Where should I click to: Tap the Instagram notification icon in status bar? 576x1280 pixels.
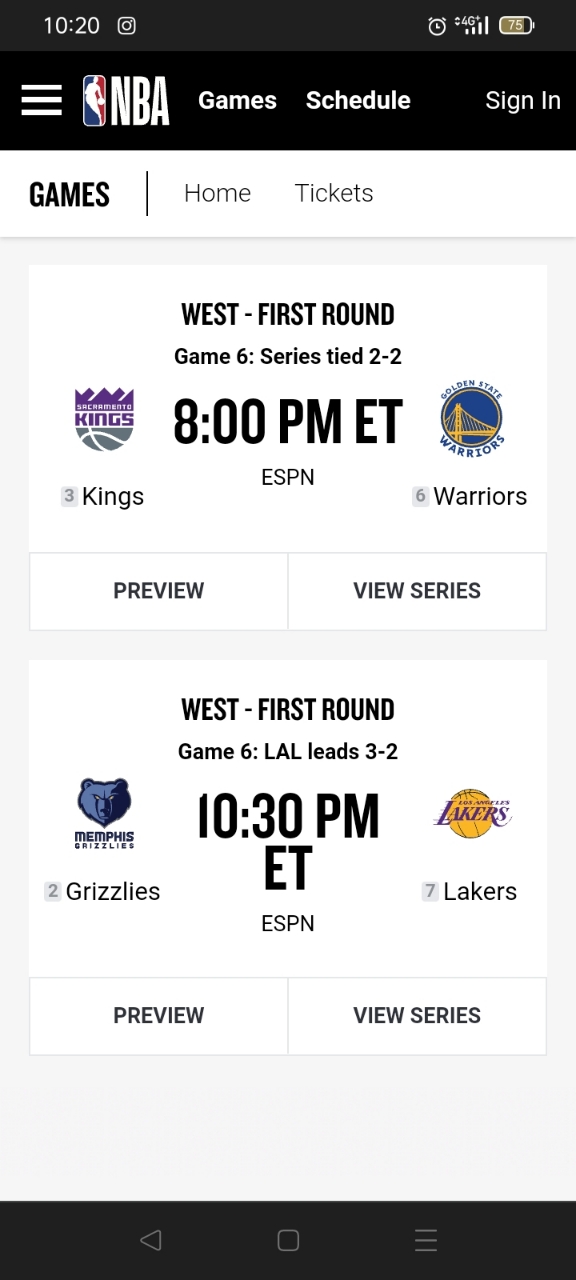(127, 26)
